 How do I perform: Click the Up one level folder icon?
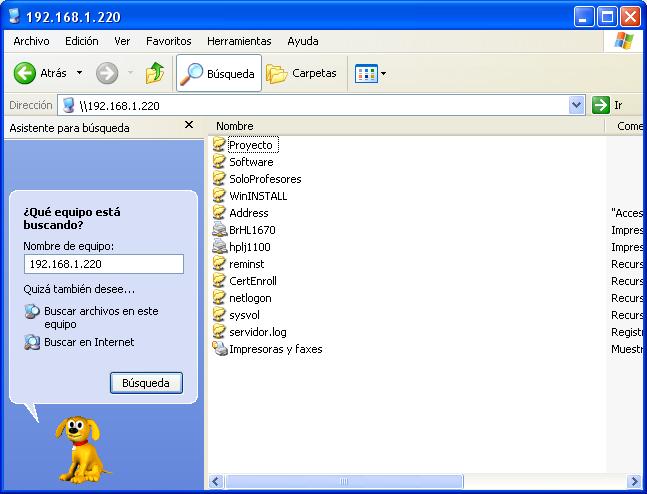pos(155,73)
